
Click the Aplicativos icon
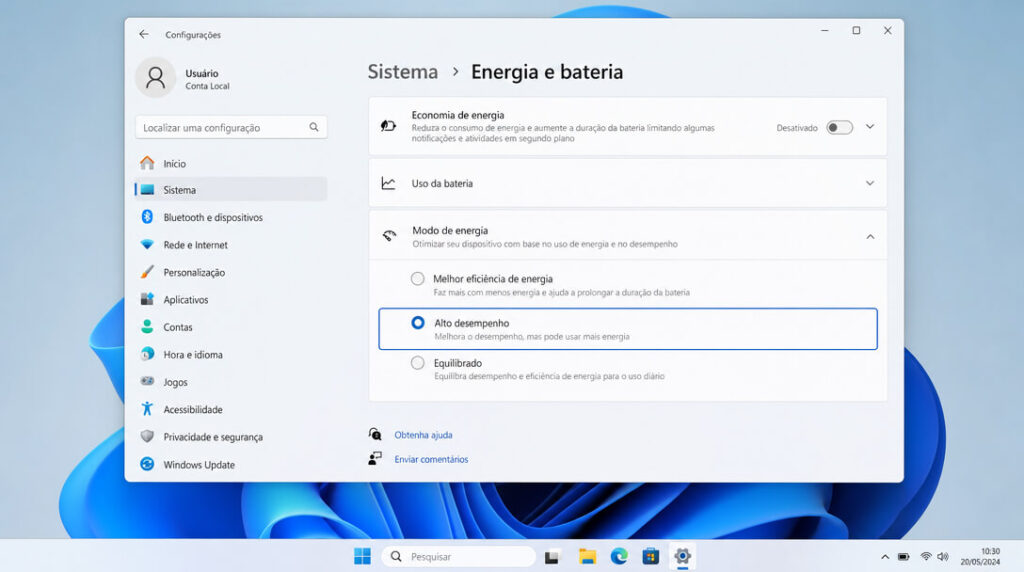coord(148,299)
